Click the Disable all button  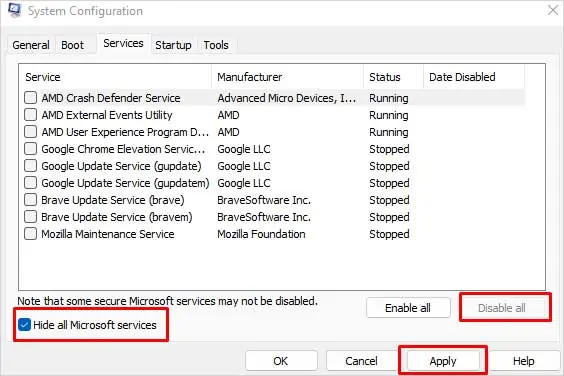[502, 308]
